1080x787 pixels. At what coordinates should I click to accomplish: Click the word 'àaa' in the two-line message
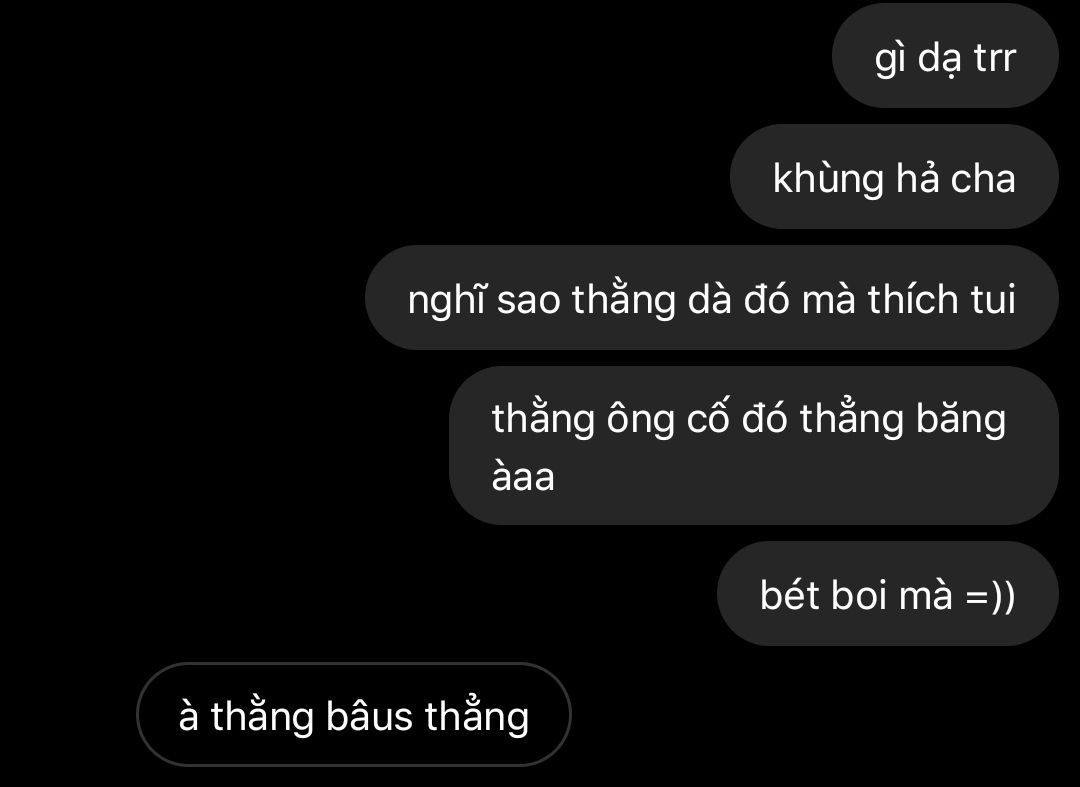(523, 477)
